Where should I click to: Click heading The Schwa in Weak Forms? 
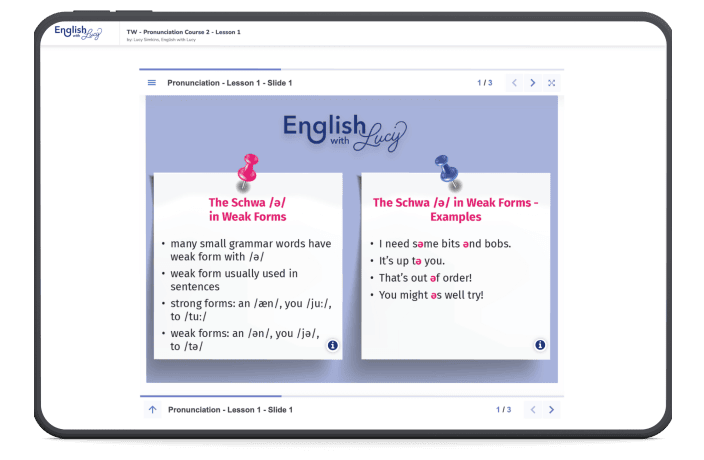click(247, 210)
